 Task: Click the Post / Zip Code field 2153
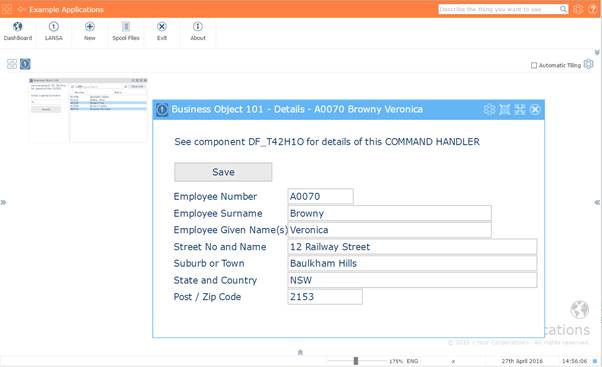click(x=325, y=297)
